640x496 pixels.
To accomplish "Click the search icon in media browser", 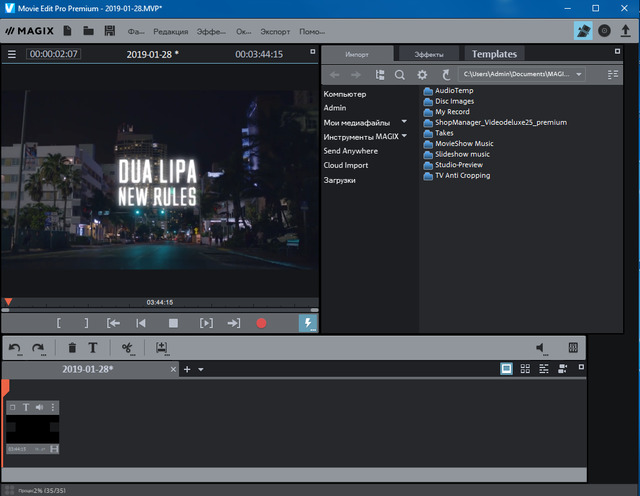I will click(x=400, y=74).
